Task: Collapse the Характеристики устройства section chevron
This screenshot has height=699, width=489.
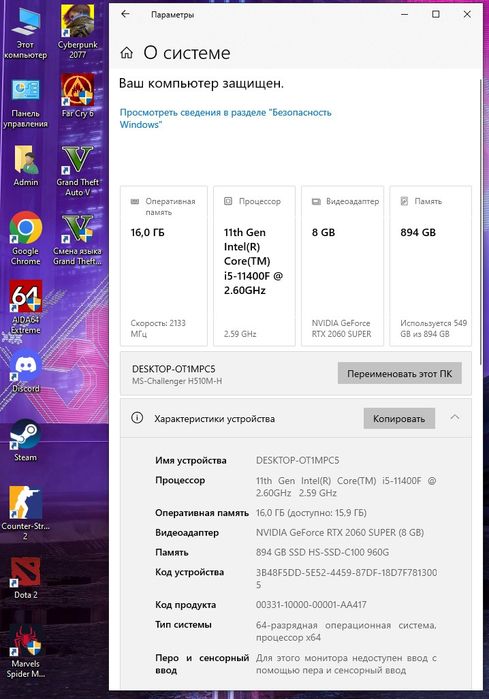Action: [455, 418]
